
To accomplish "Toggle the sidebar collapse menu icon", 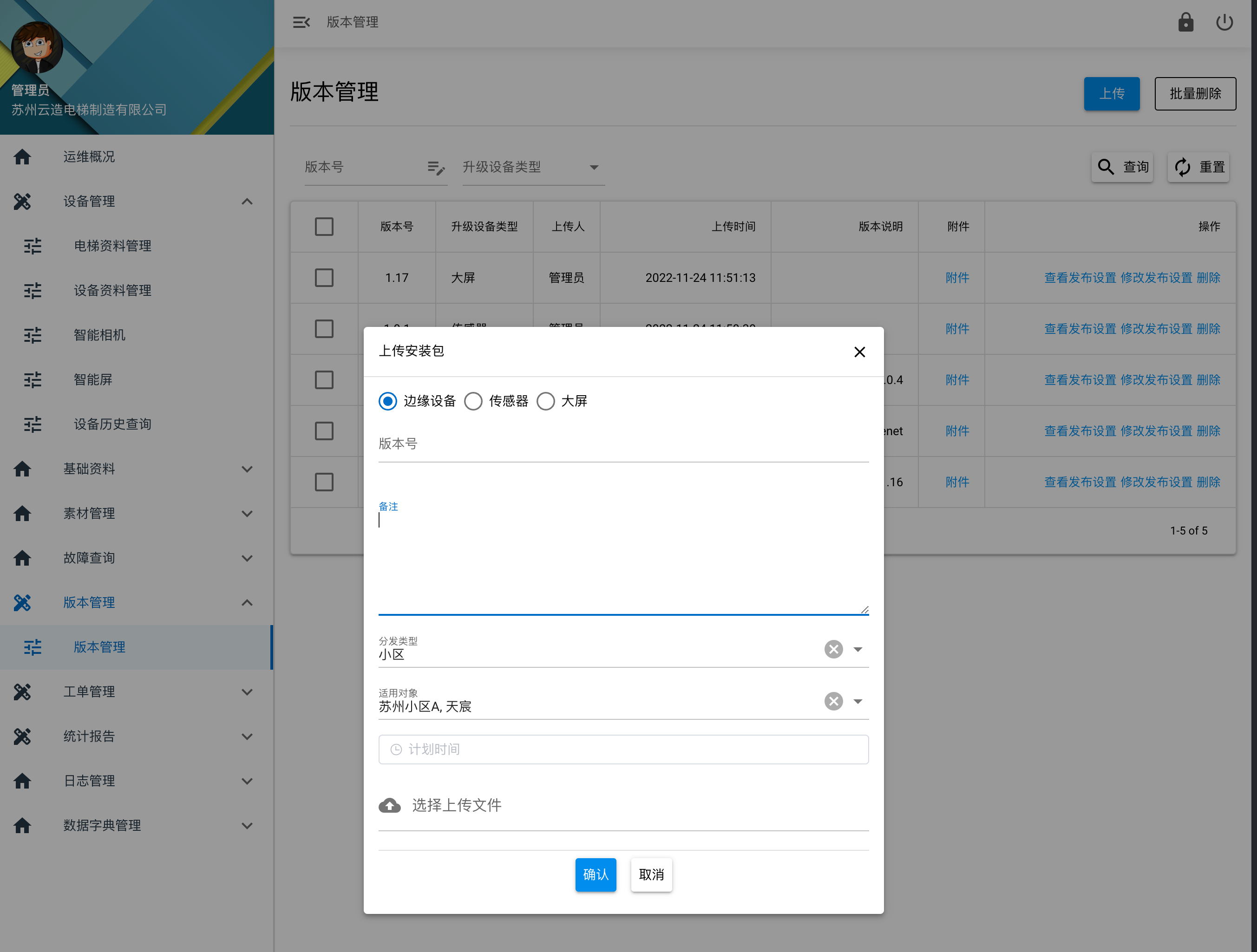I will click(301, 23).
